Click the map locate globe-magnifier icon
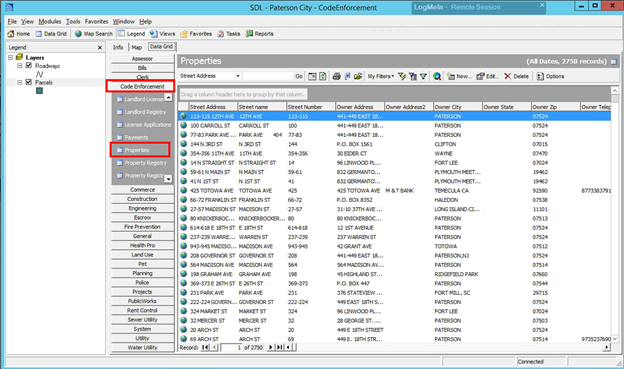The image size is (624, 369). pos(437,76)
